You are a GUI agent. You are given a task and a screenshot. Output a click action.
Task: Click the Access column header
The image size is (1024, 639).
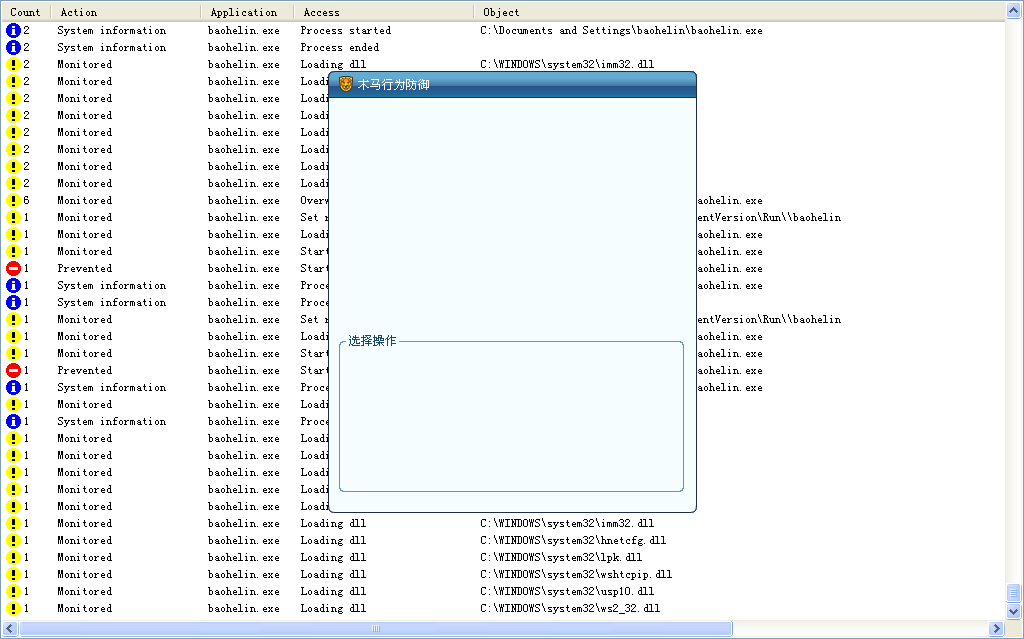(x=322, y=12)
